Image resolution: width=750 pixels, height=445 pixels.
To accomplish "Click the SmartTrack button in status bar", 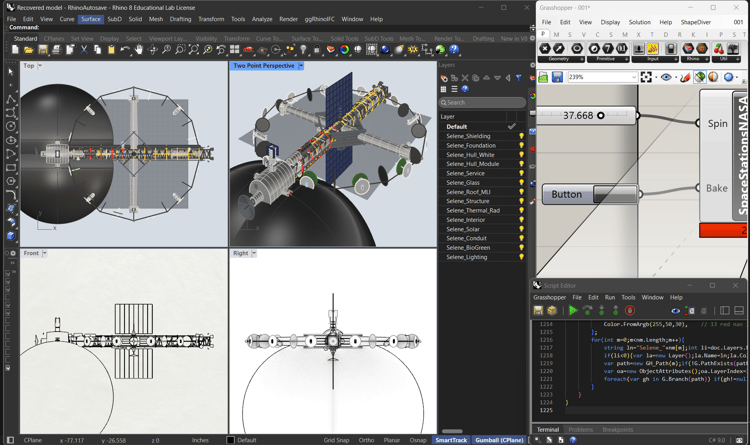I will [x=451, y=440].
